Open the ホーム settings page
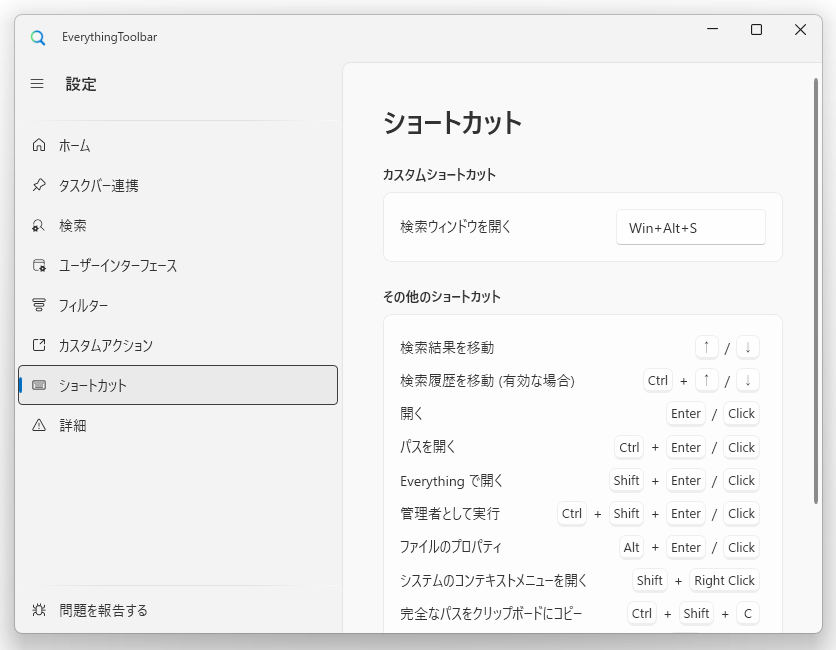 pyautogui.click(x=178, y=145)
